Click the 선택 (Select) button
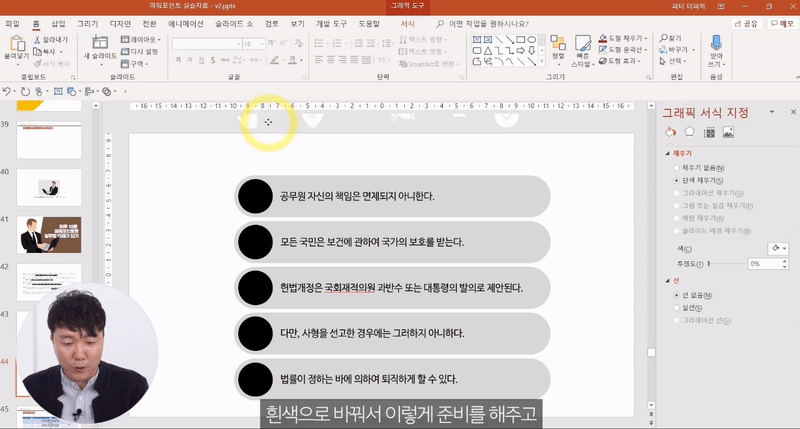 point(671,61)
